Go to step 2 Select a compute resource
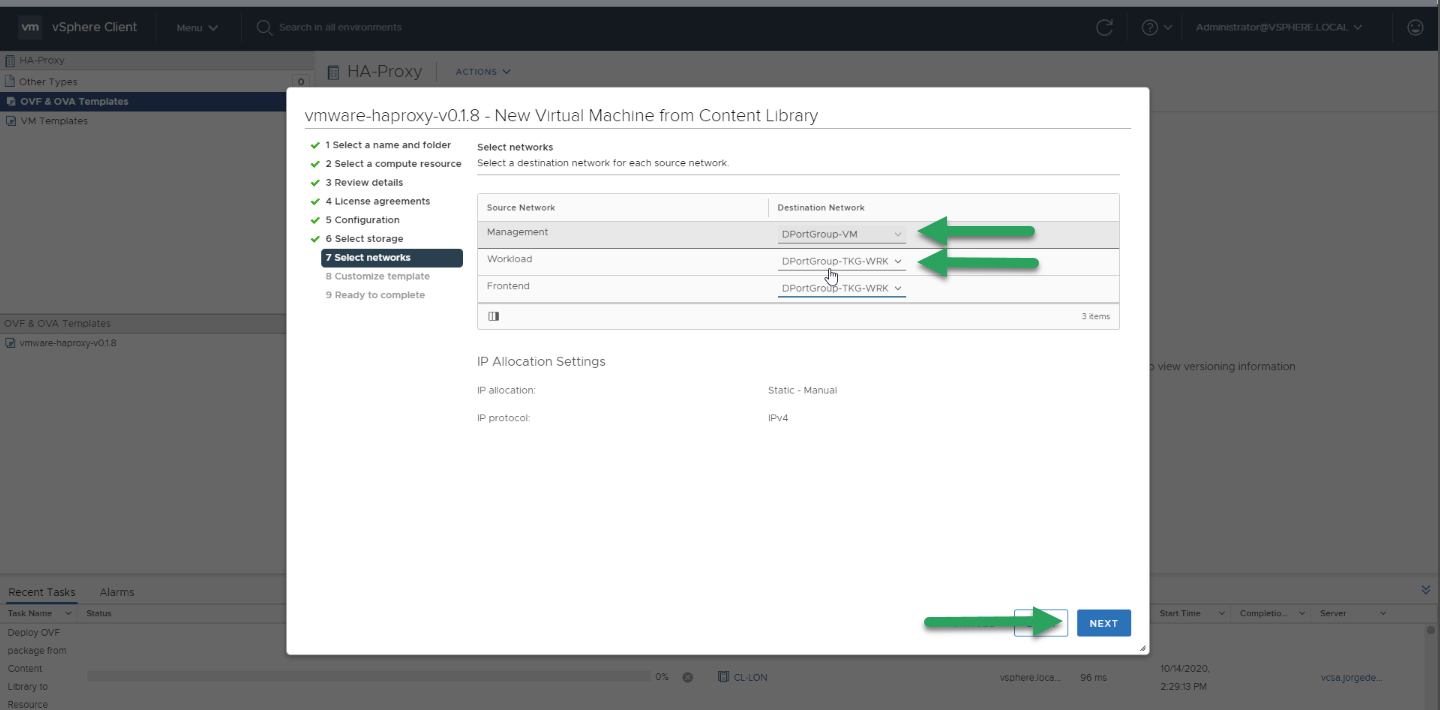The height and width of the screenshot is (710, 1440). tap(393, 164)
